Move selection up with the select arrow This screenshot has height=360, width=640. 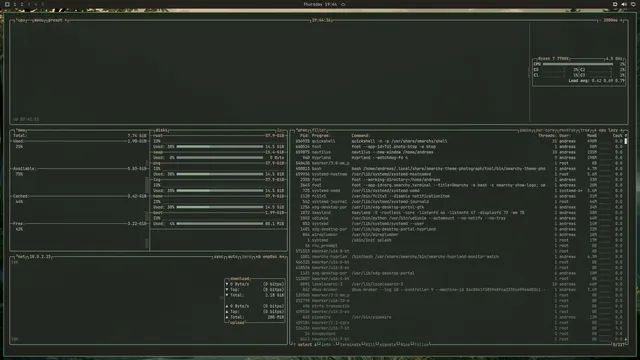pos(294,345)
